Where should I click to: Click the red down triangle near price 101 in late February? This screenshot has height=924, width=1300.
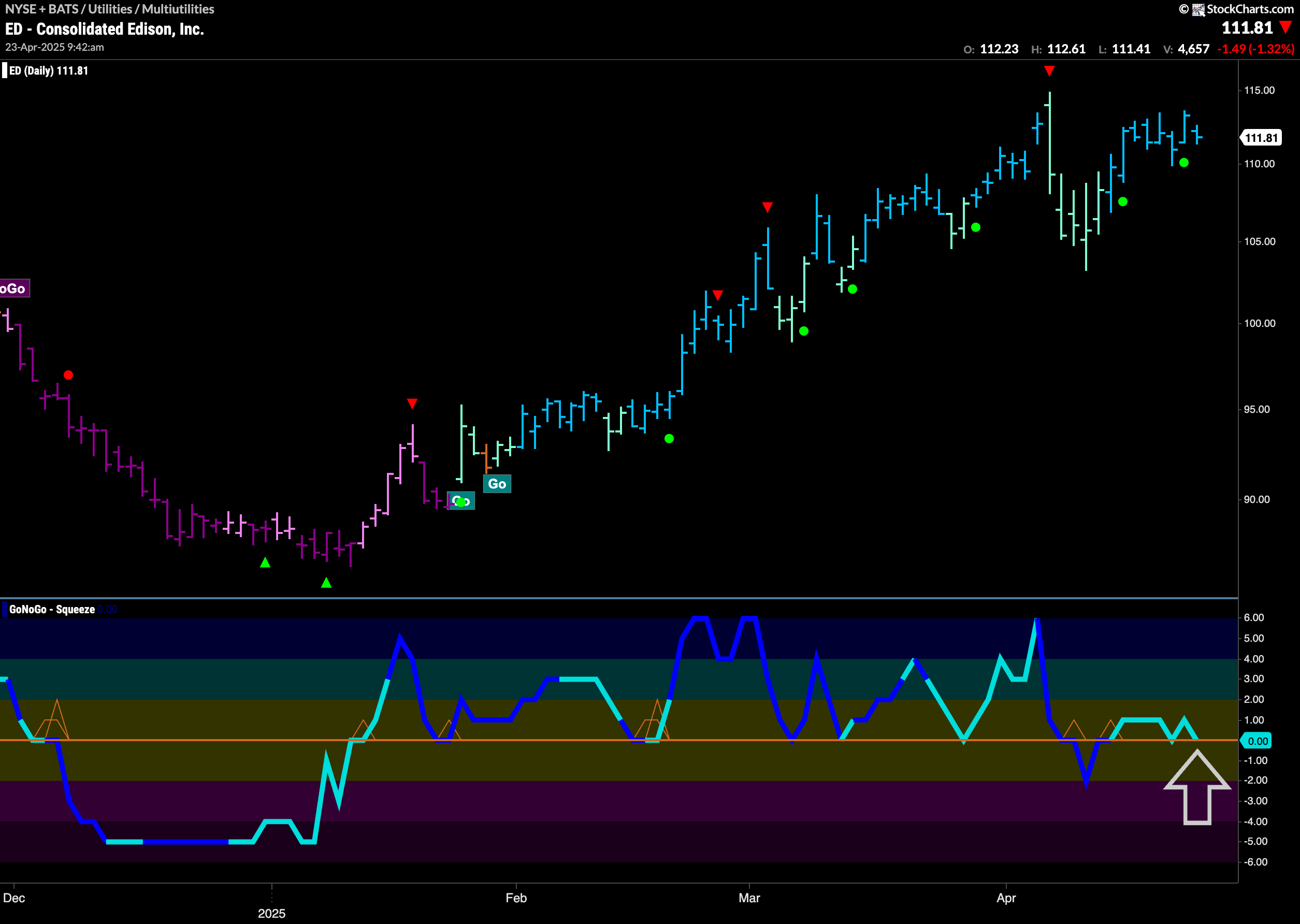pyautogui.click(x=717, y=295)
